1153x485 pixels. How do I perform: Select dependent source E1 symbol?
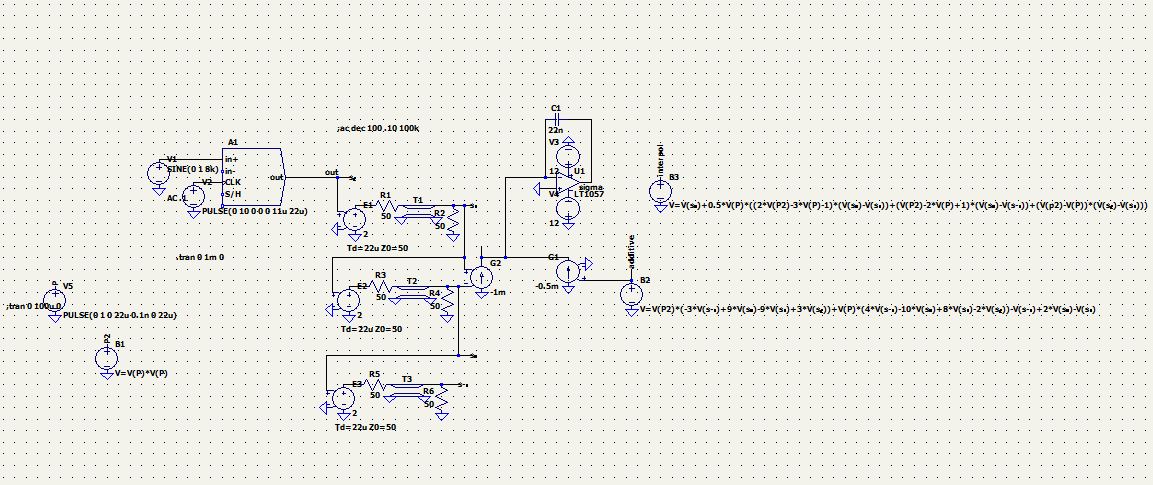[354, 220]
